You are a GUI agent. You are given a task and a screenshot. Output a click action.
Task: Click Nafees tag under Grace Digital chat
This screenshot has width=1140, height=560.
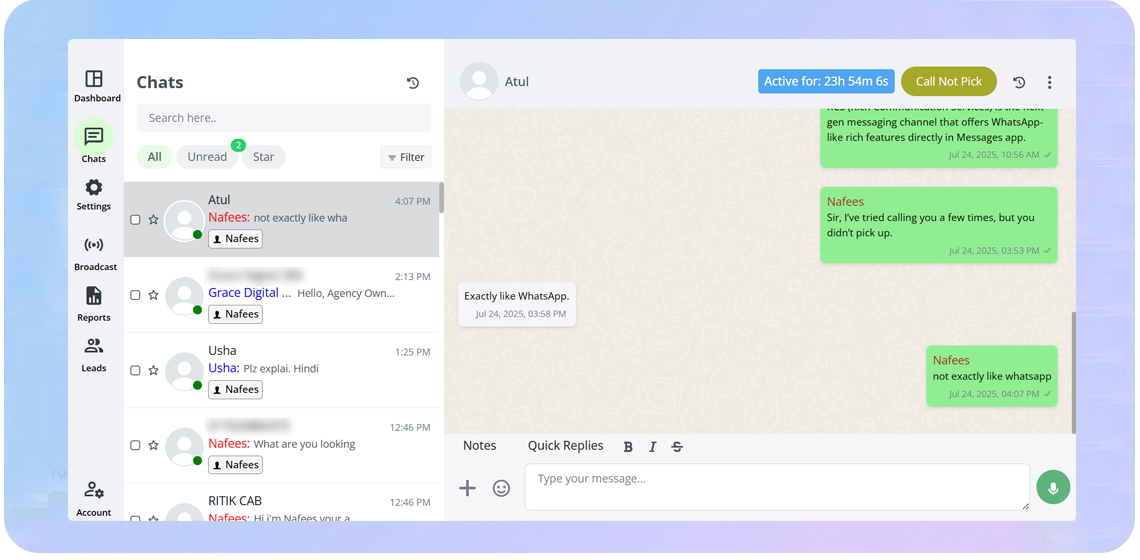pos(236,314)
